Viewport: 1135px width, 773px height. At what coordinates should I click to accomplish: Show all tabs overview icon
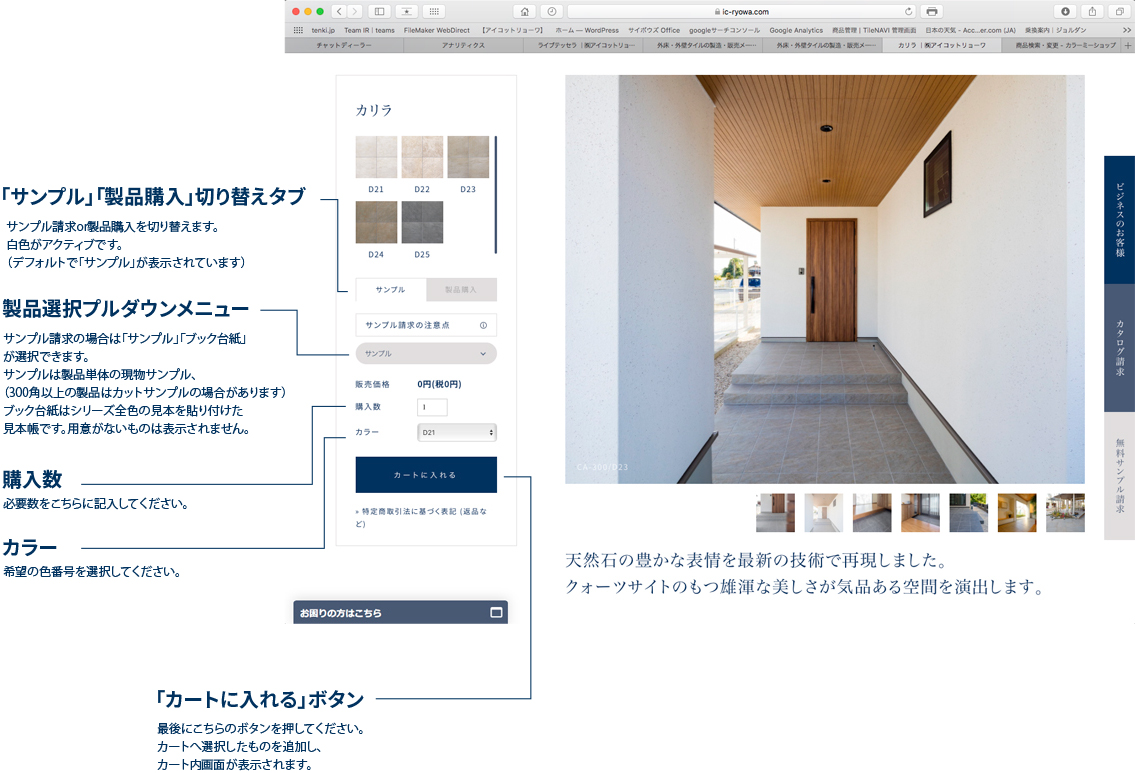(x=1120, y=12)
